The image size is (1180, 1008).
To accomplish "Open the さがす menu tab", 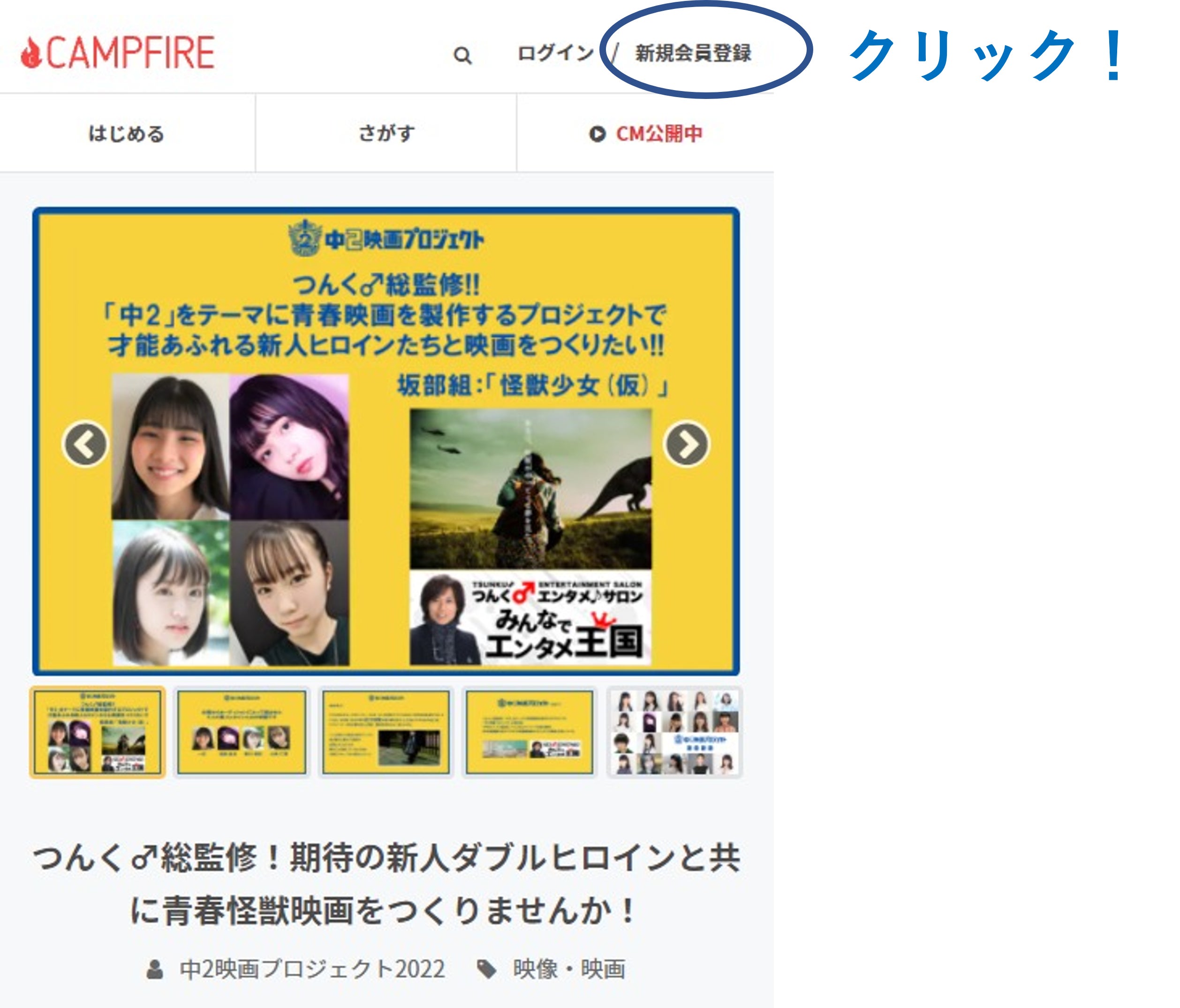I will tap(386, 133).
